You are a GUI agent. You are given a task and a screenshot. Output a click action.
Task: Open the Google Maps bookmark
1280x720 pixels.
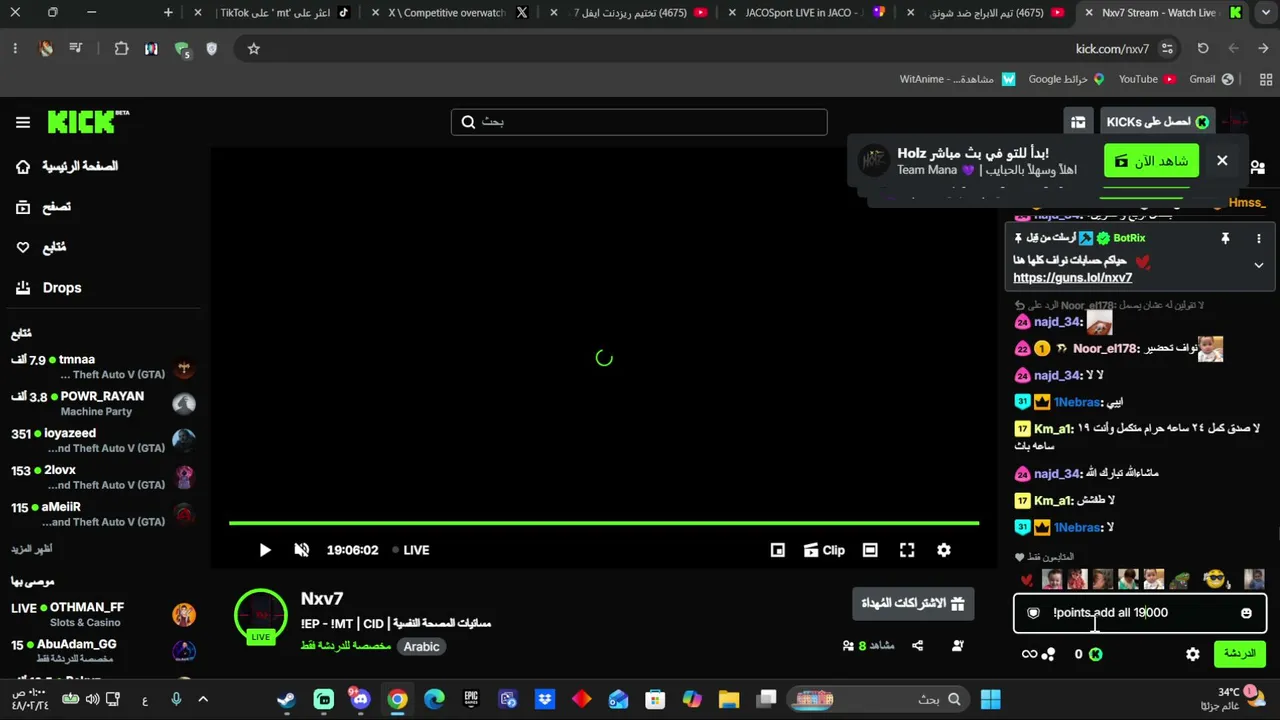pyautogui.click(x=1066, y=79)
